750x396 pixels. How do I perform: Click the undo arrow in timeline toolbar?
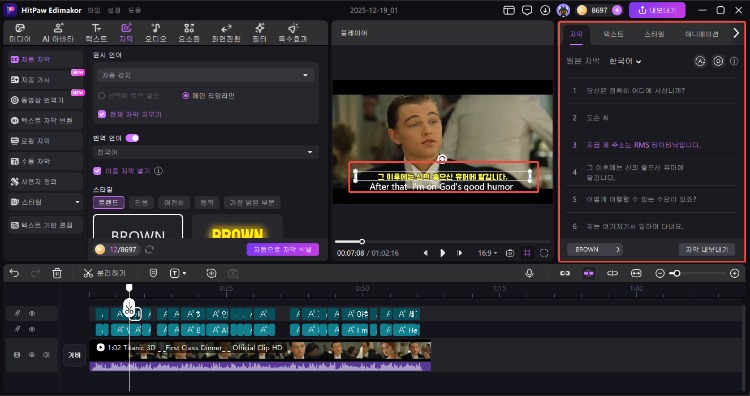pyautogui.click(x=14, y=273)
